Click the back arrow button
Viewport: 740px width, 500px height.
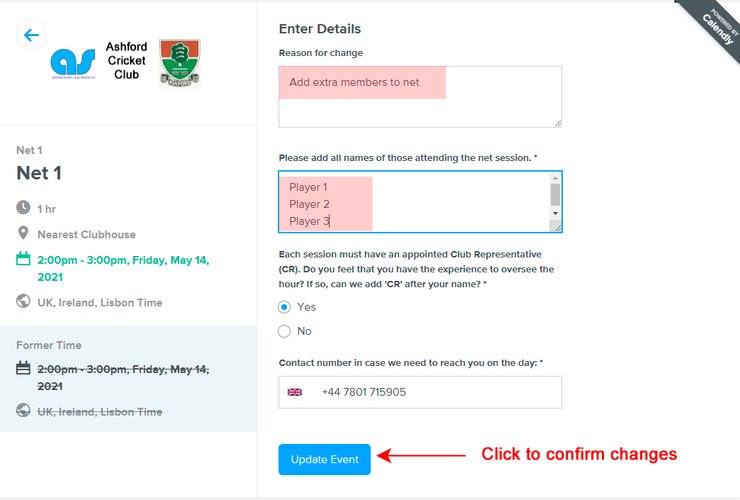(31, 35)
